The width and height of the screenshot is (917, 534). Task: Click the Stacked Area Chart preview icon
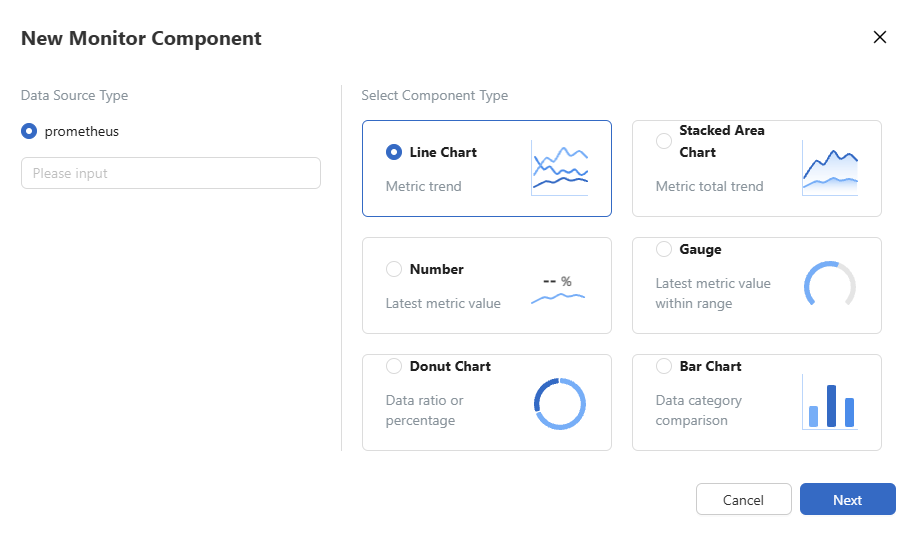pyautogui.click(x=830, y=168)
